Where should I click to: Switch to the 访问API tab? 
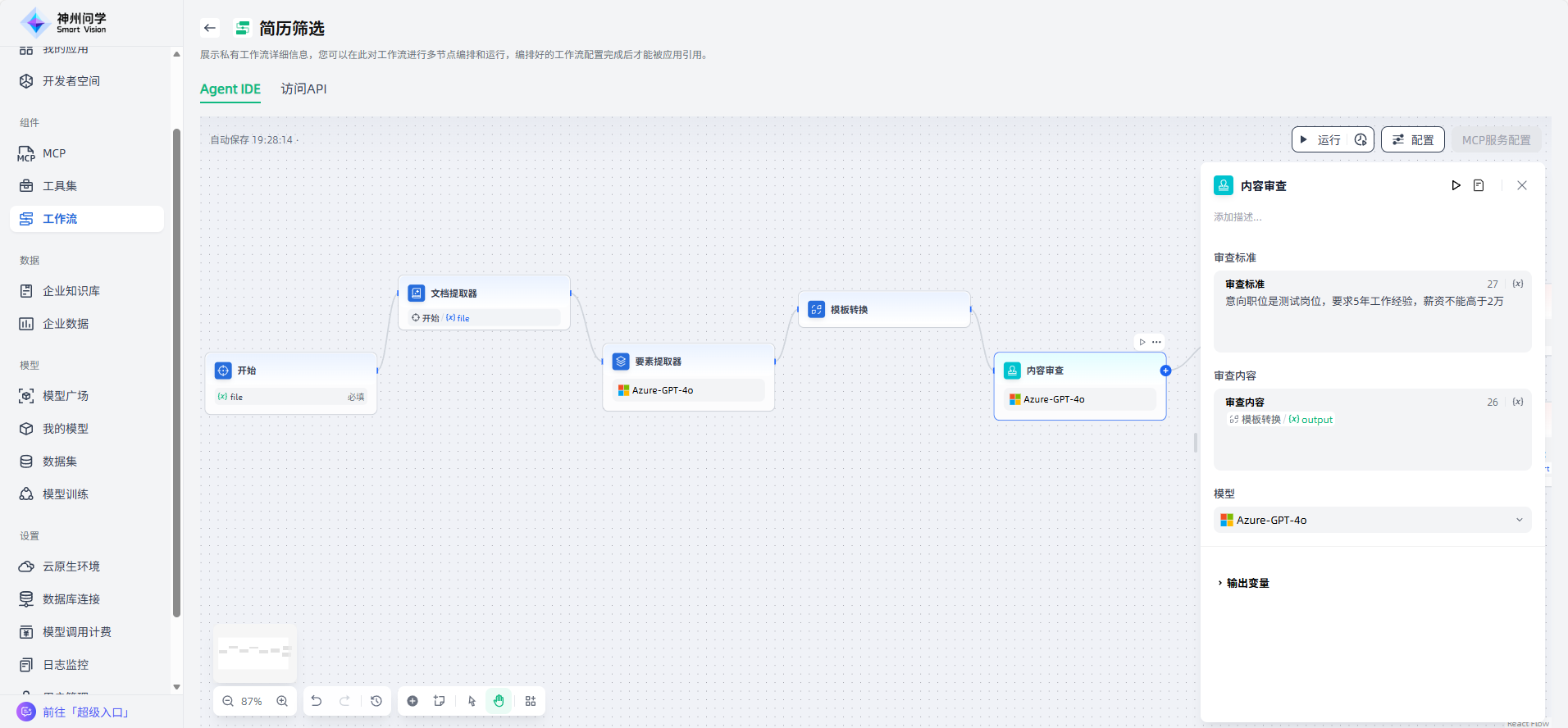click(x=303, y=89)
